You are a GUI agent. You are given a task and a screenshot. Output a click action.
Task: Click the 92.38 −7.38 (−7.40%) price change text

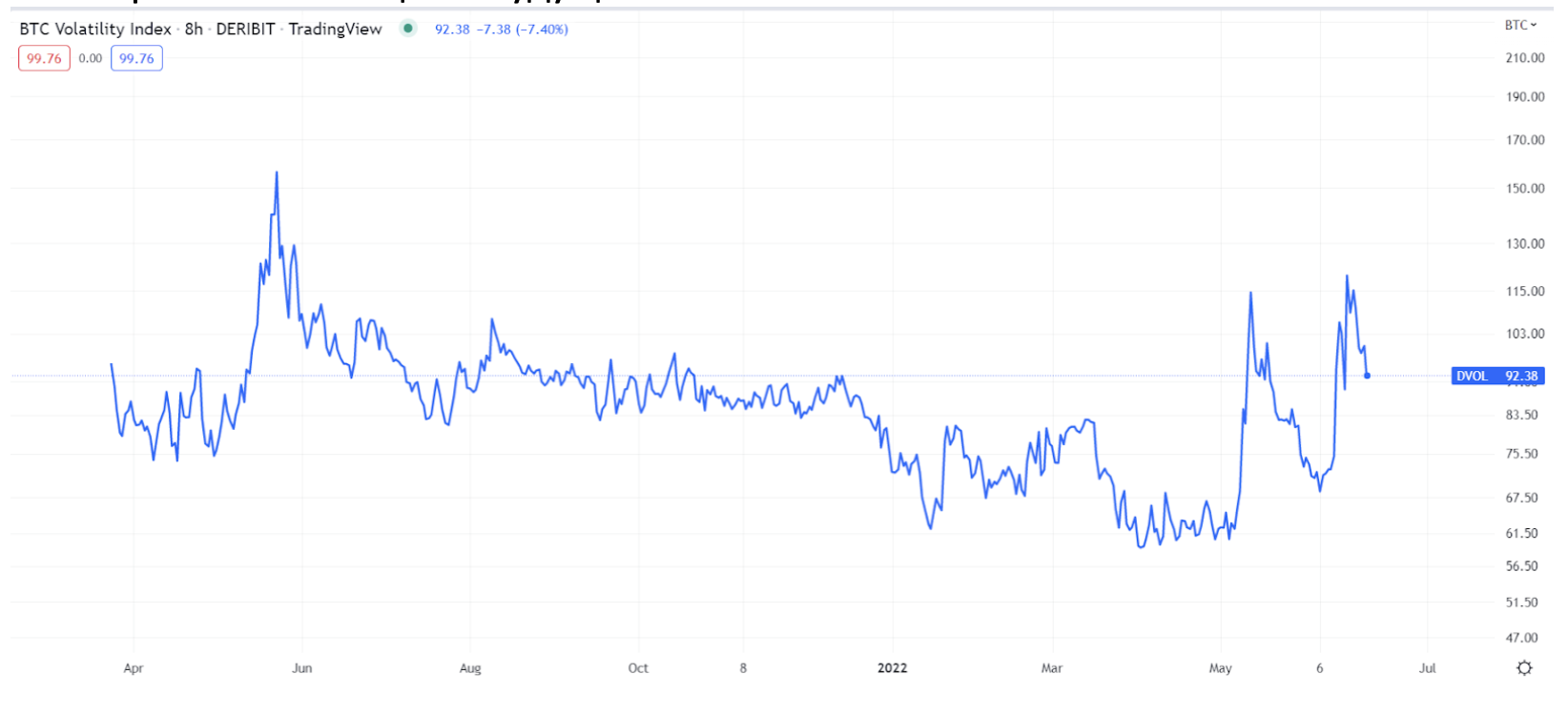pos(502,30)
